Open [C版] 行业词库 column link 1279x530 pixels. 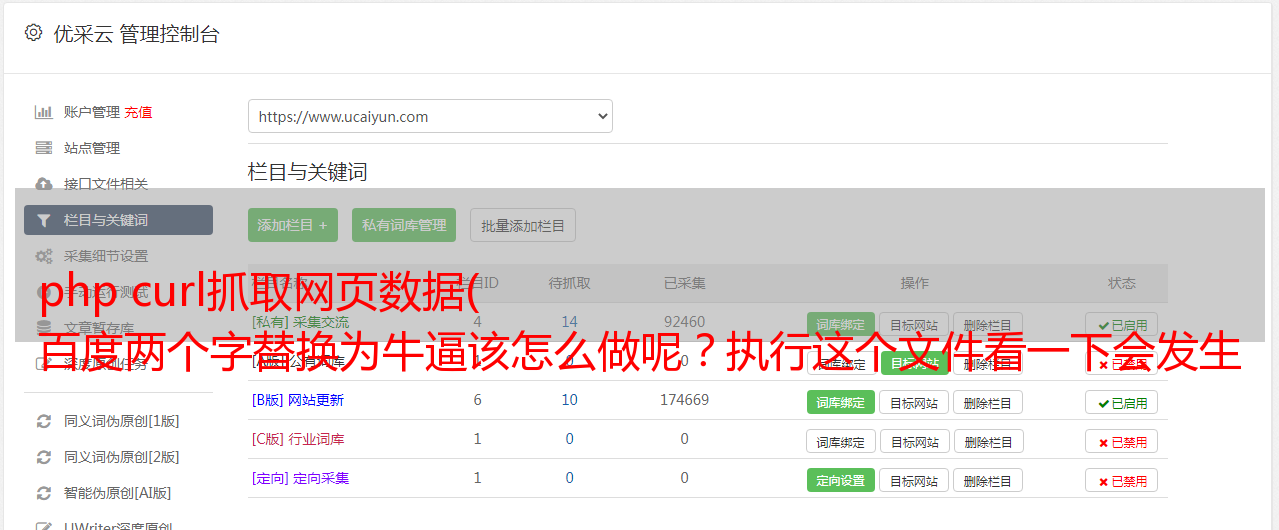pos(298,439)
